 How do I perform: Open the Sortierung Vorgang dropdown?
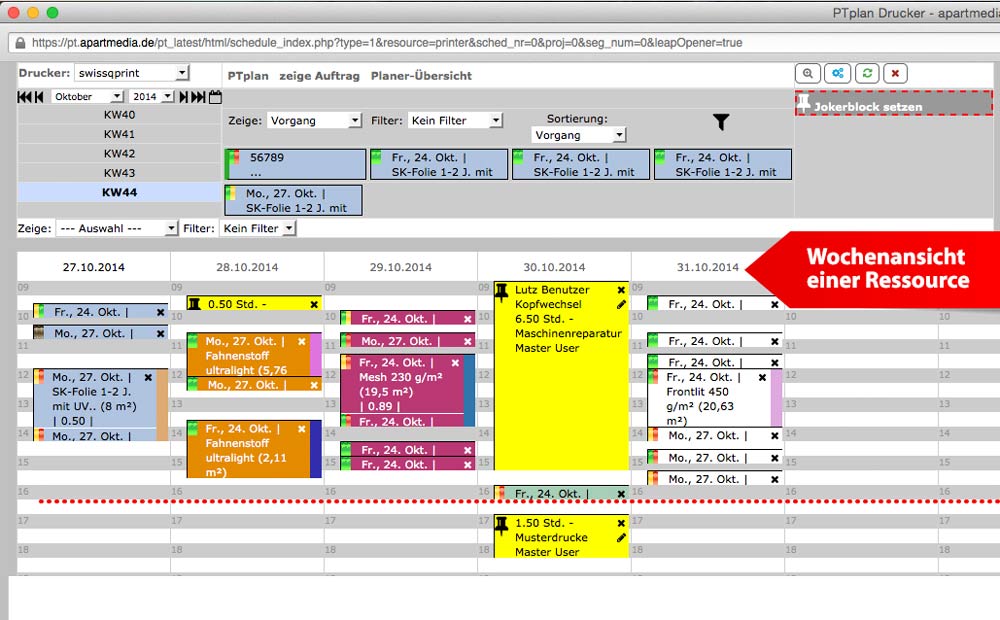click(x=578, y=135)
